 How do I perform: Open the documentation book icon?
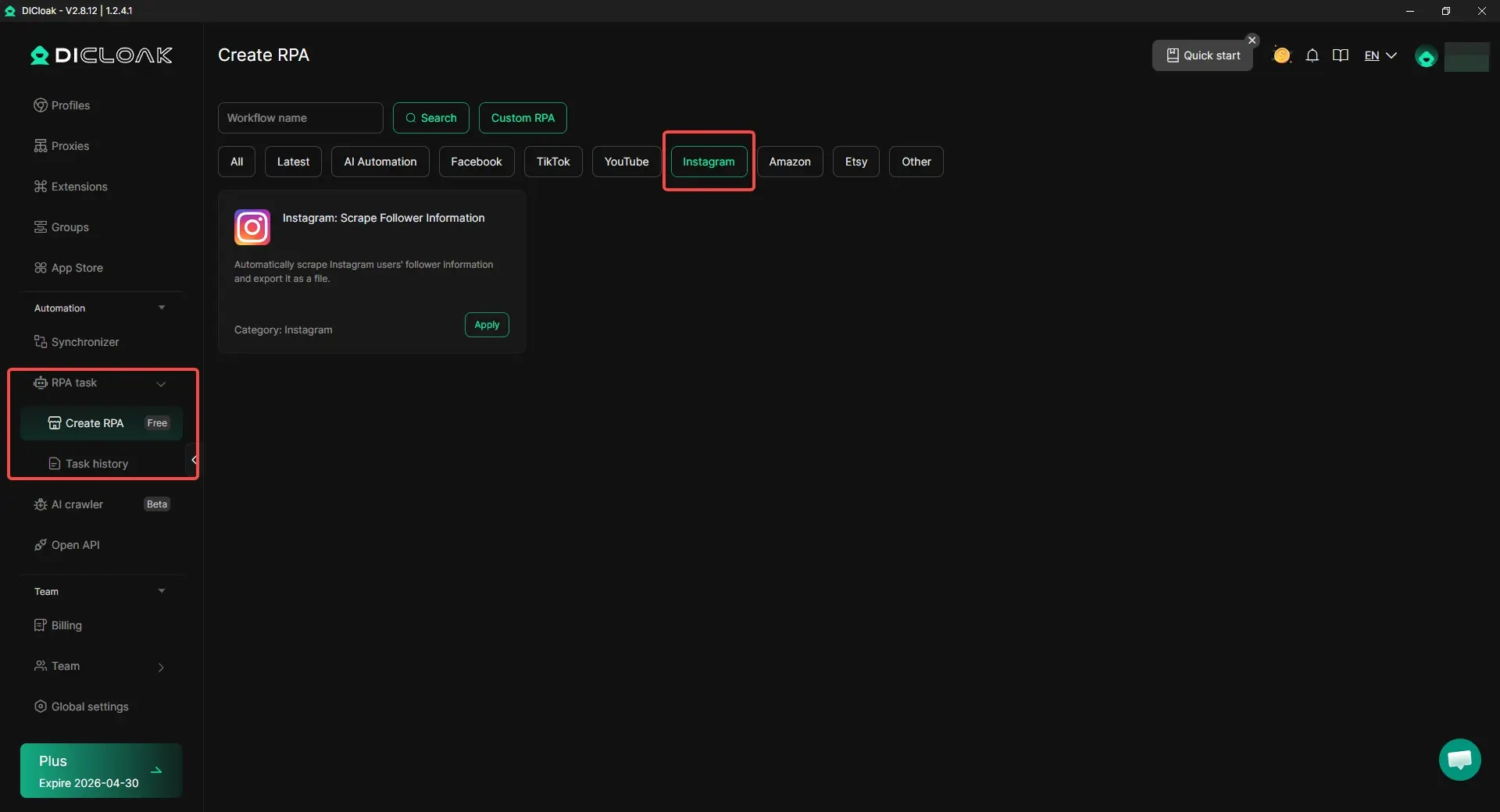coord(1341,55)
